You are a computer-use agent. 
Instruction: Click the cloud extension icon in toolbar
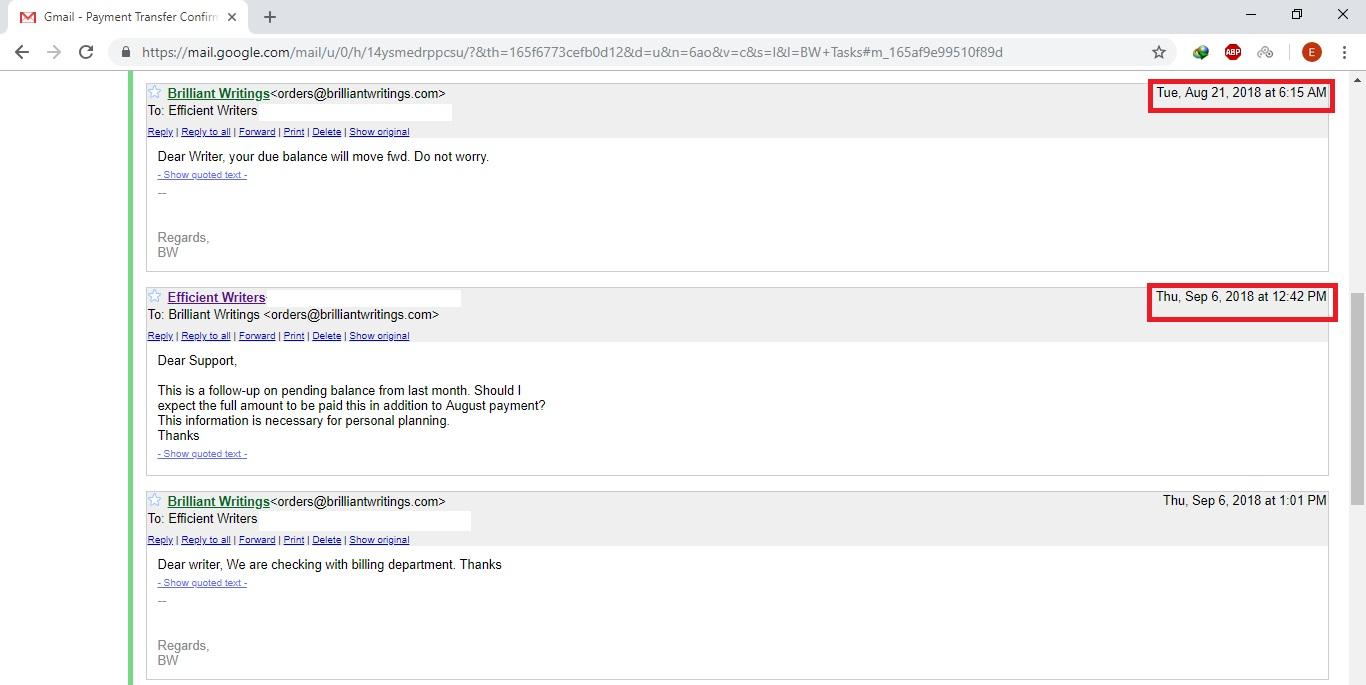point(1265,52)
